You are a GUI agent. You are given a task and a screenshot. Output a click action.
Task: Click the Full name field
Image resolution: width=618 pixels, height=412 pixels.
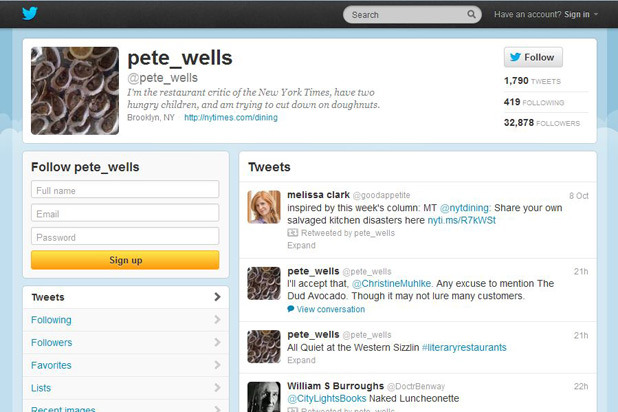pyautogui.click(x=125, y=190)
